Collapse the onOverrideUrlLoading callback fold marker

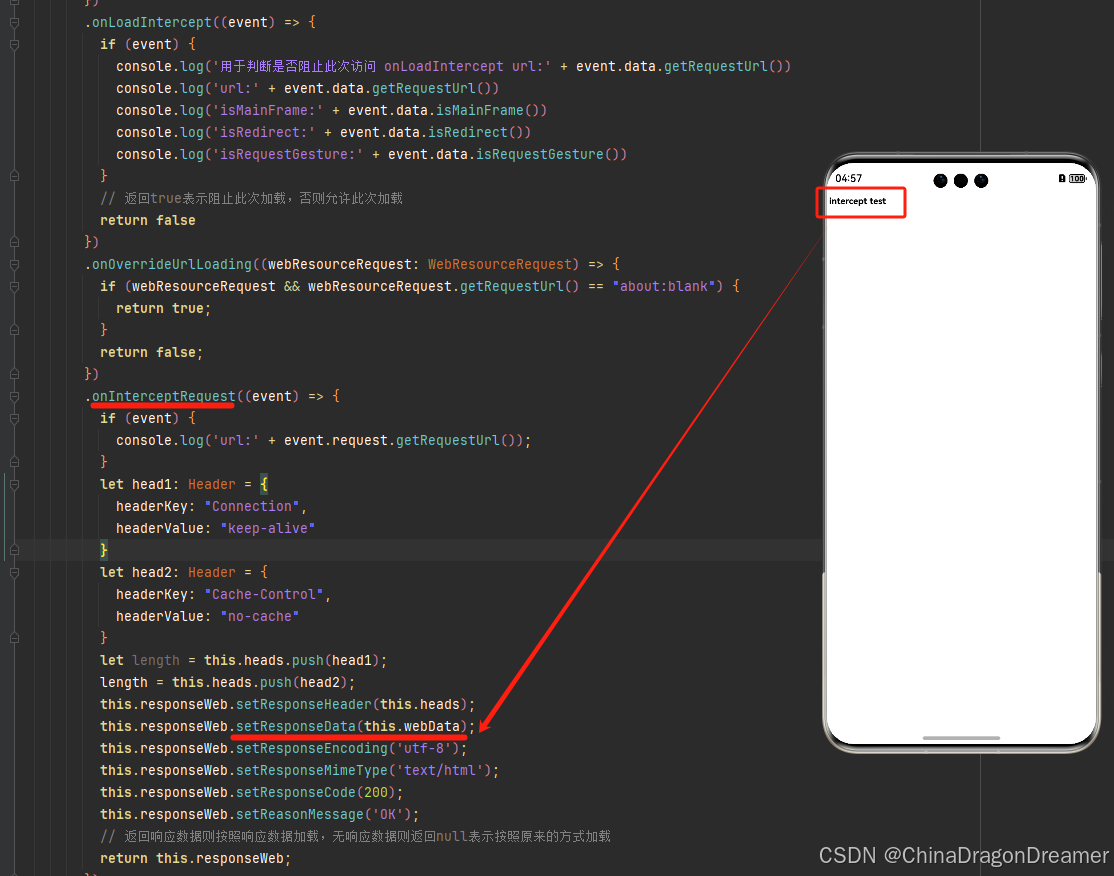click(14, 264)
